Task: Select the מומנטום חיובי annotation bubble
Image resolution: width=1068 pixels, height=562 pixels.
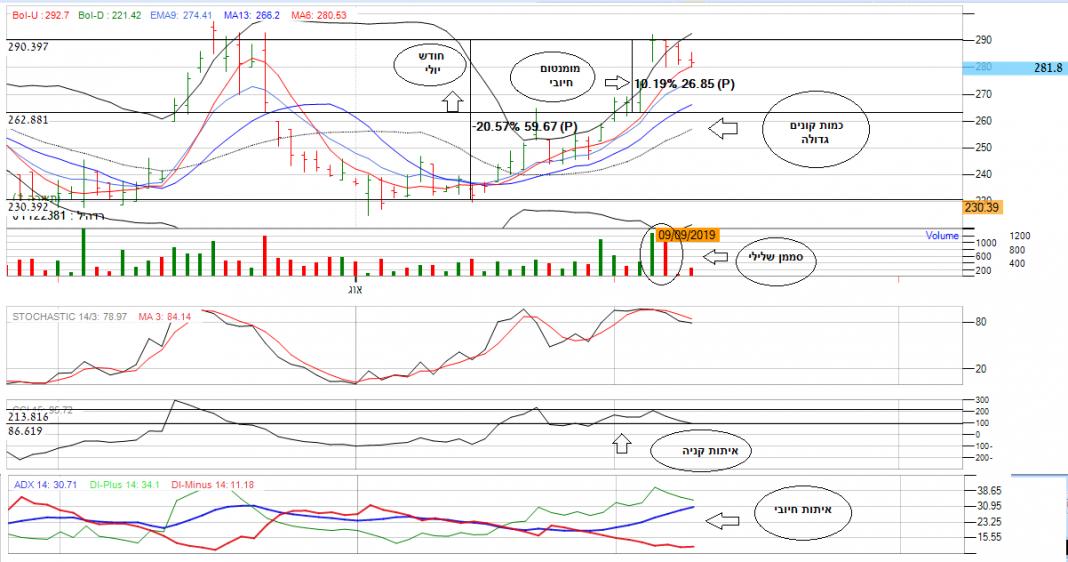Action: (552, 75)
